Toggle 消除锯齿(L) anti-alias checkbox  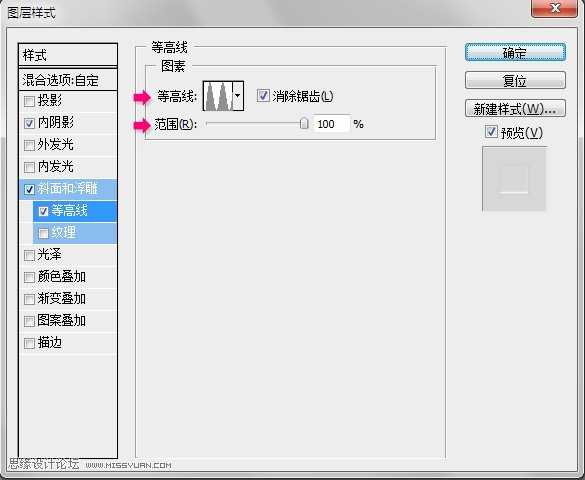click(263, 96)
